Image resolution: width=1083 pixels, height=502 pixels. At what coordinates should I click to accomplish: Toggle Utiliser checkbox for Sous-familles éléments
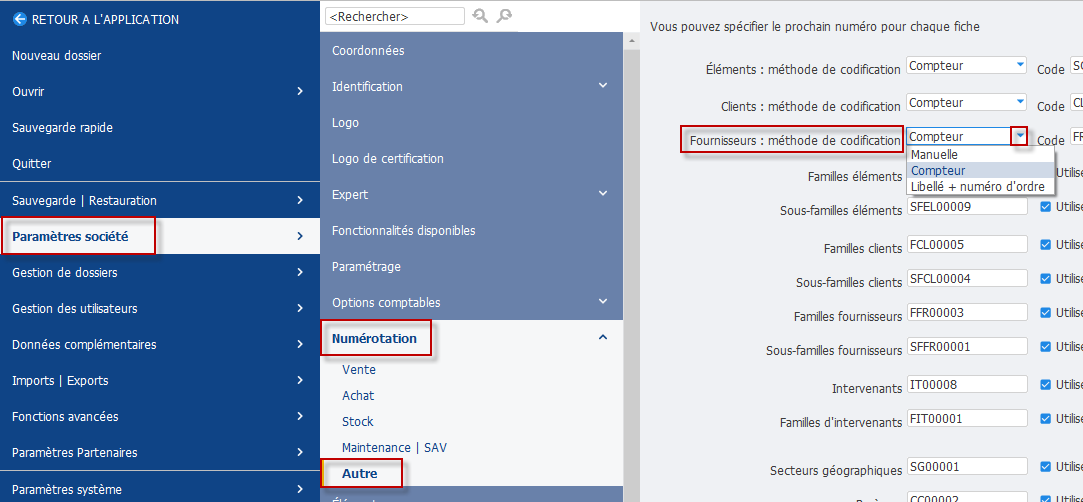[x=1046, y=206]
